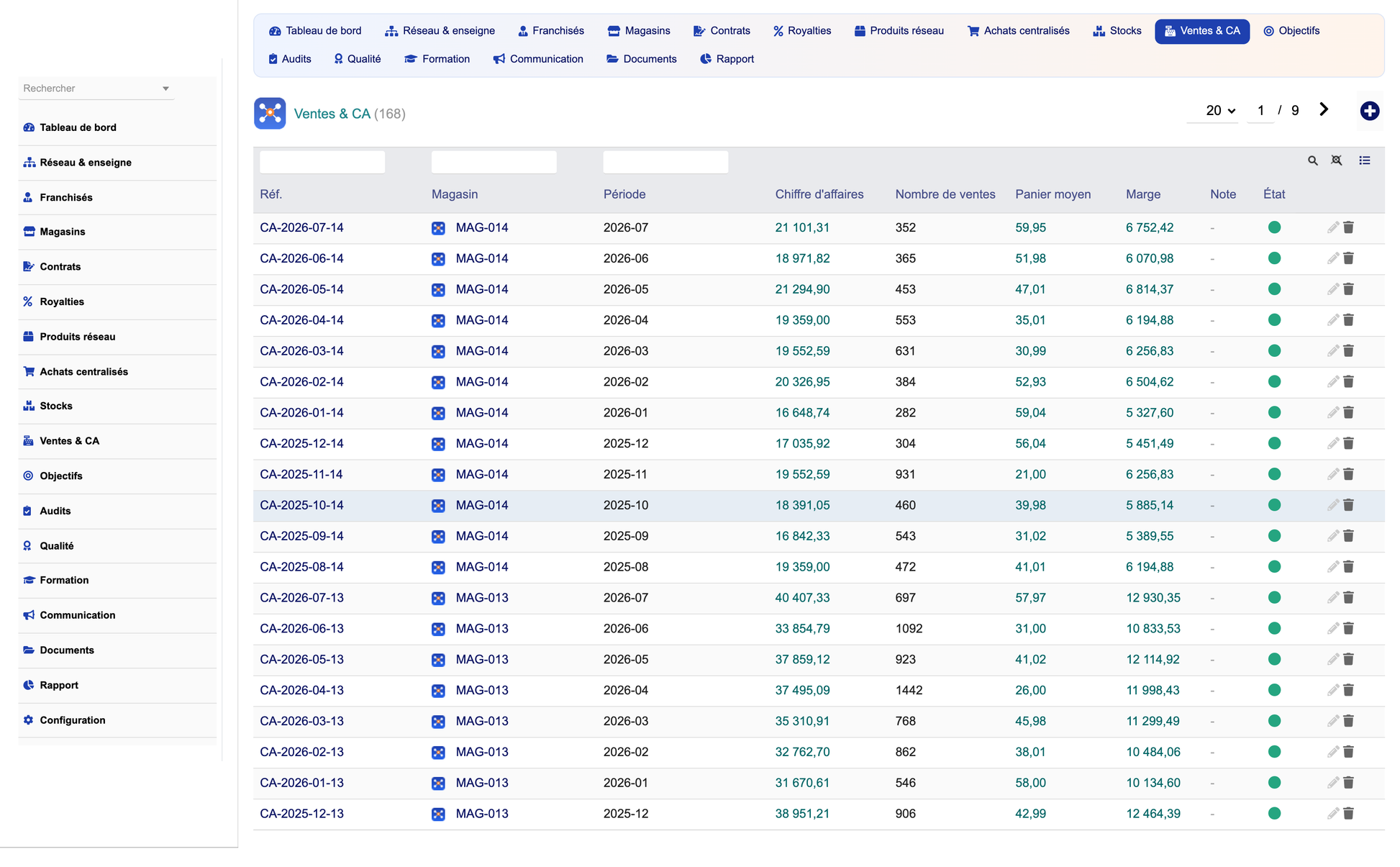The image size is (1400, 867).
Task: Sort by Panier moyen column header
Action: (1053, 194)
